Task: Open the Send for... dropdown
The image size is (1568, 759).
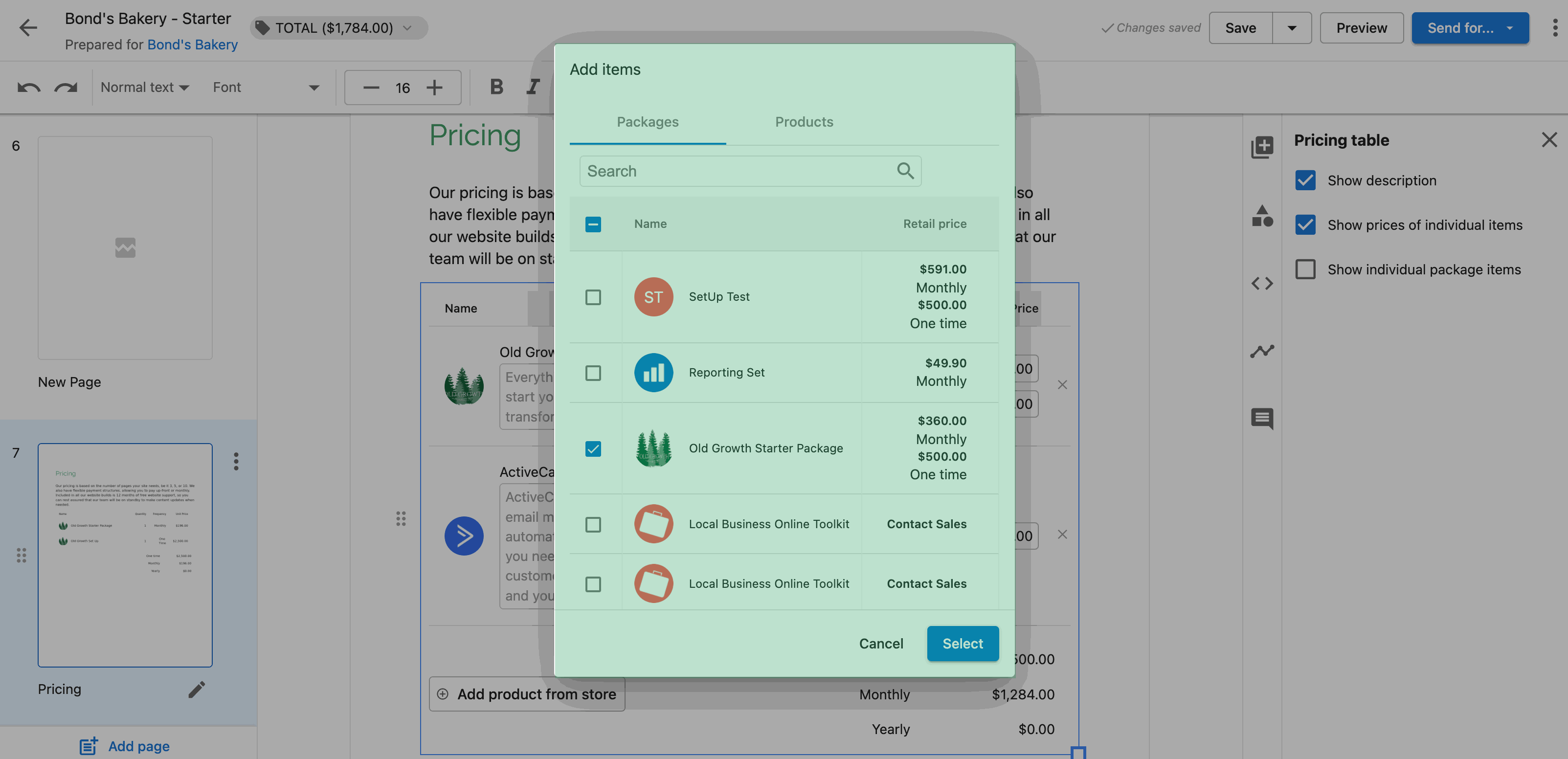Action: tap(1470, 28)
